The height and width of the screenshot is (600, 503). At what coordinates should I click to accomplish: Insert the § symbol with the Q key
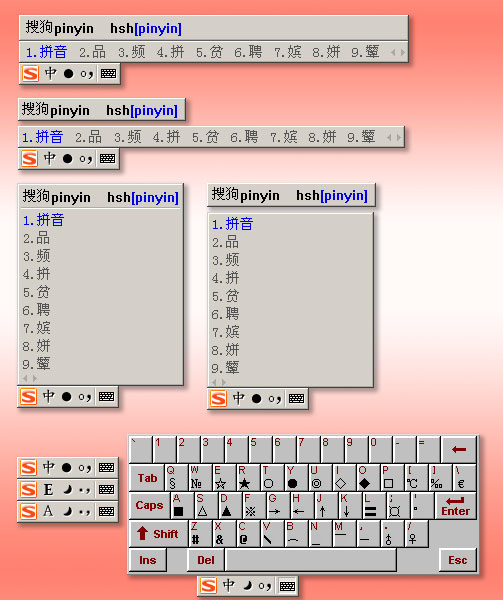click(176, 478)
